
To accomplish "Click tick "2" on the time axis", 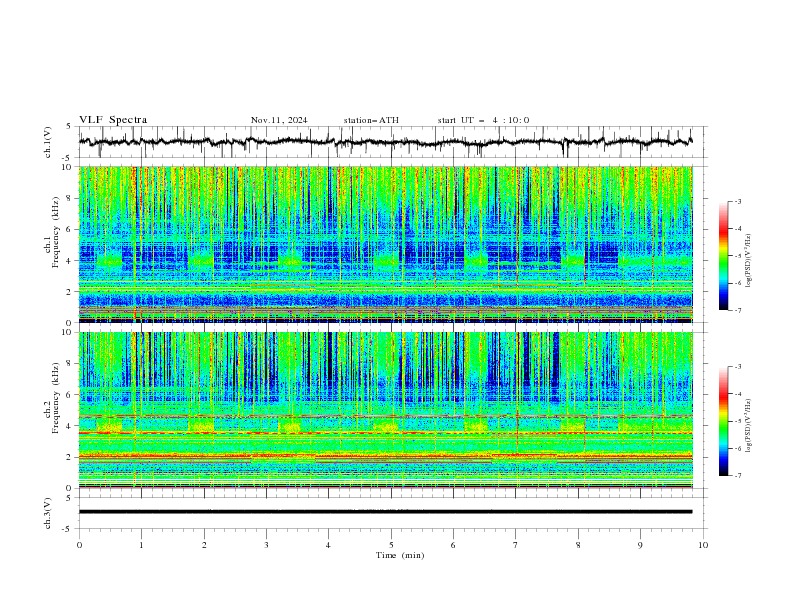I will 204,545.
